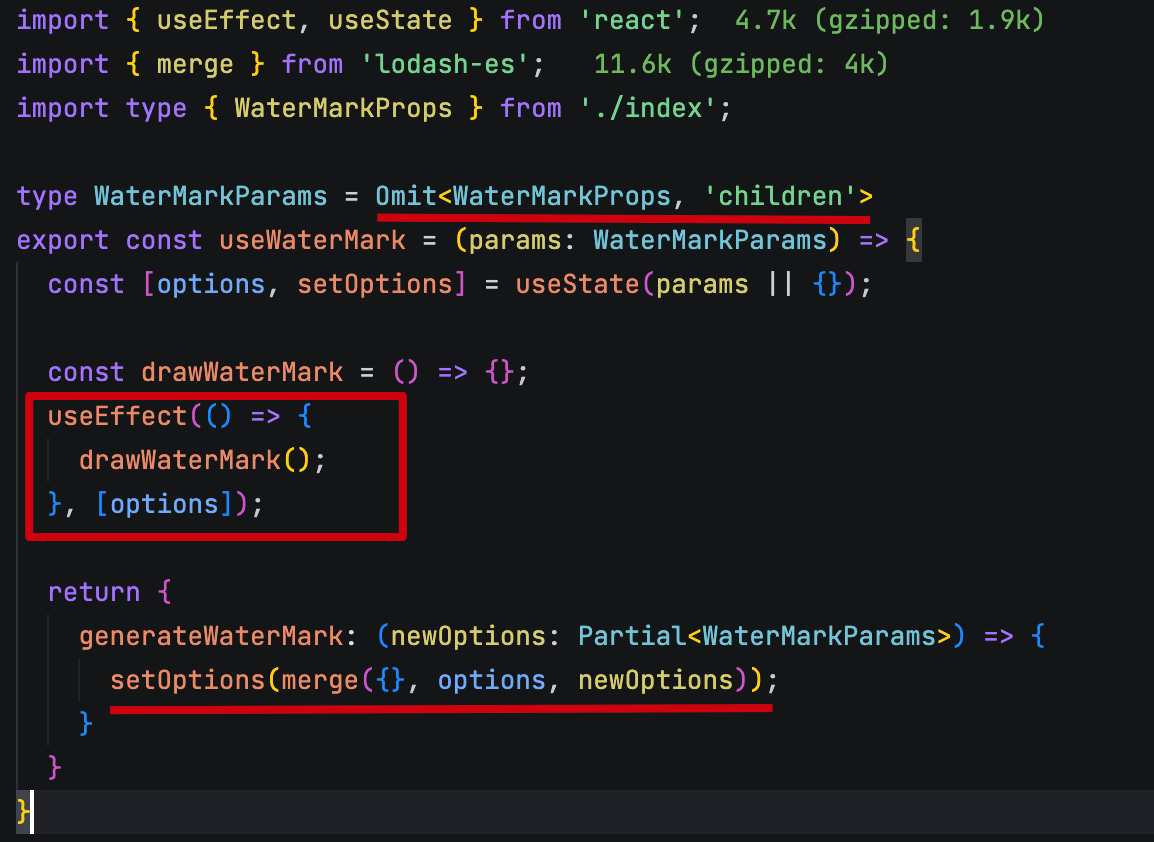Click the drawWaterMark() call inside useEffect
Image resolution: width=1154 pixels, height=842 pixels.
click(180, 460)
